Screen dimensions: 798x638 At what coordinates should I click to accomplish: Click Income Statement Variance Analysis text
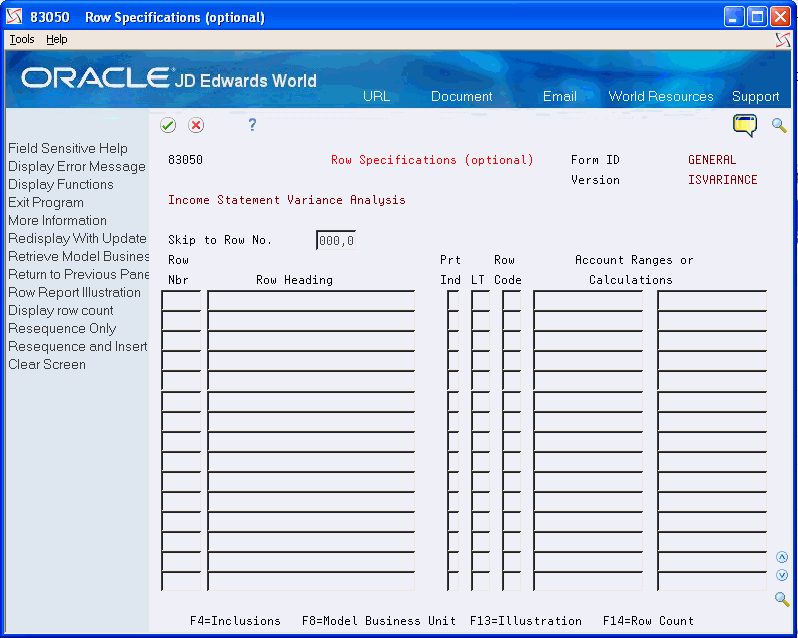point(287,200)
